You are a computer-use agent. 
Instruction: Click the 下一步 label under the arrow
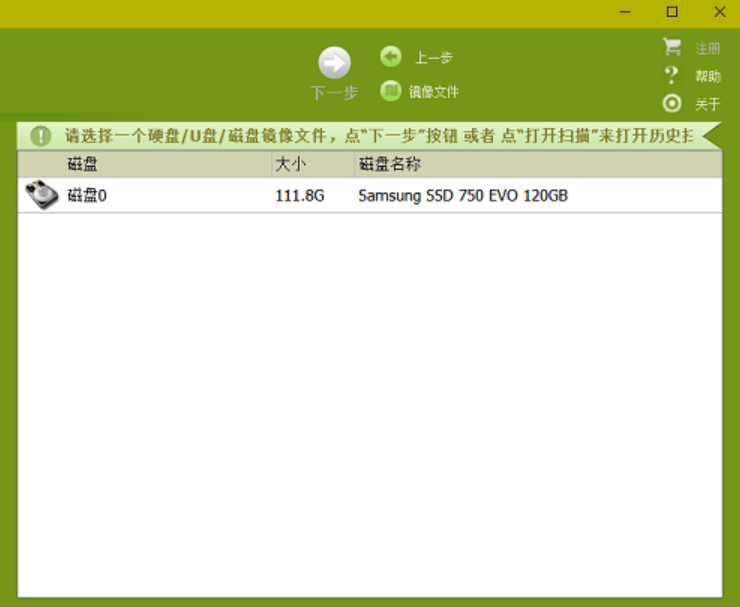pyautogui.click(x=334, y=93)
